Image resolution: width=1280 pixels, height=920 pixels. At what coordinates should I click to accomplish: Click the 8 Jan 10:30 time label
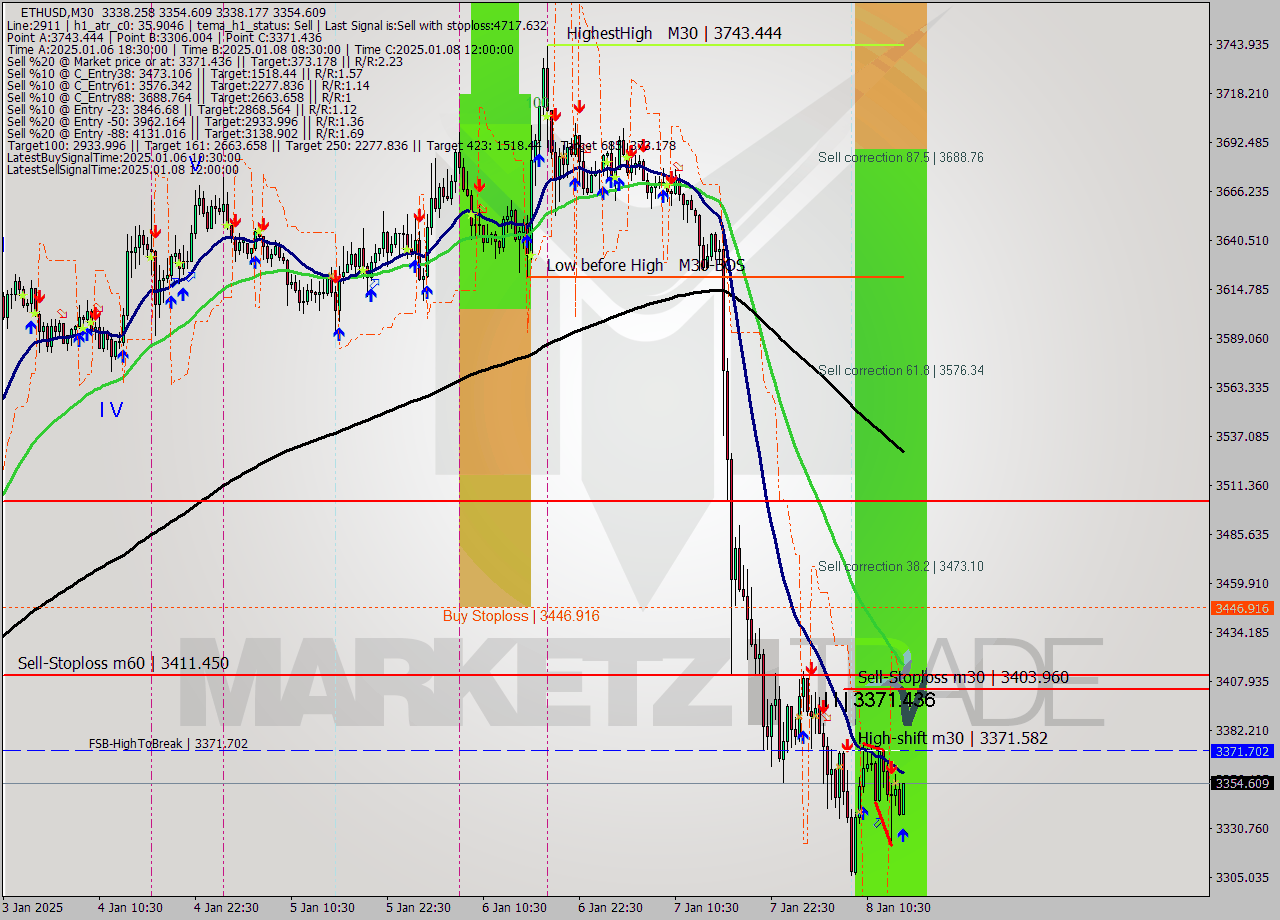click(899, 907)
